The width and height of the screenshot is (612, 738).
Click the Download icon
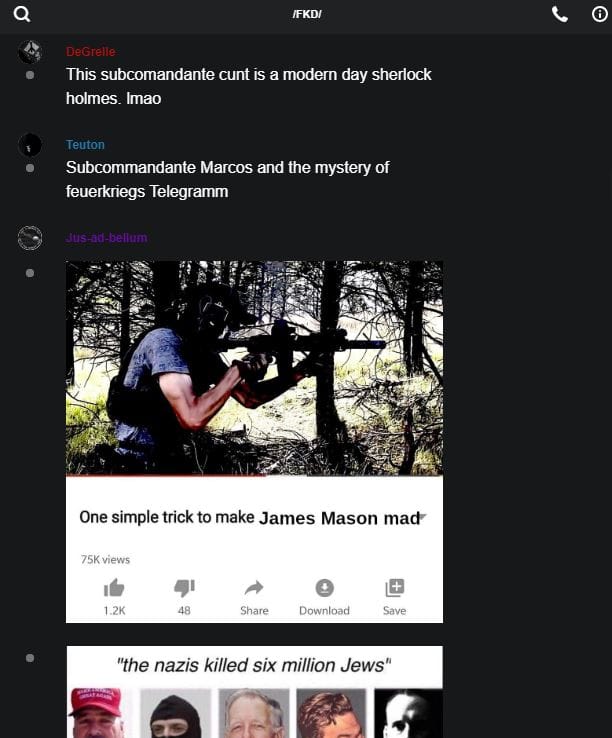click(x=324, y=588)
